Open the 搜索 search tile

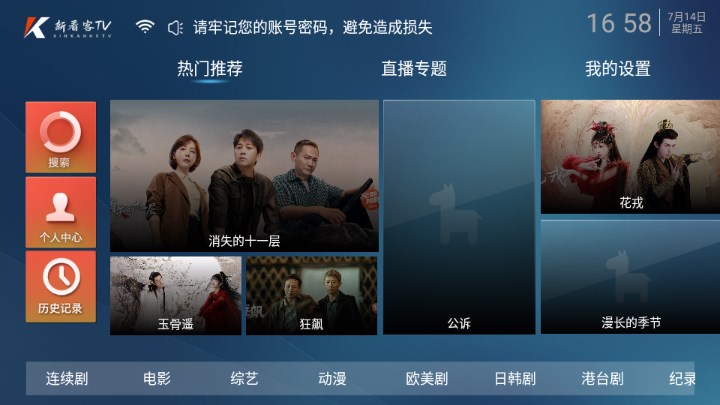(61, 137)
